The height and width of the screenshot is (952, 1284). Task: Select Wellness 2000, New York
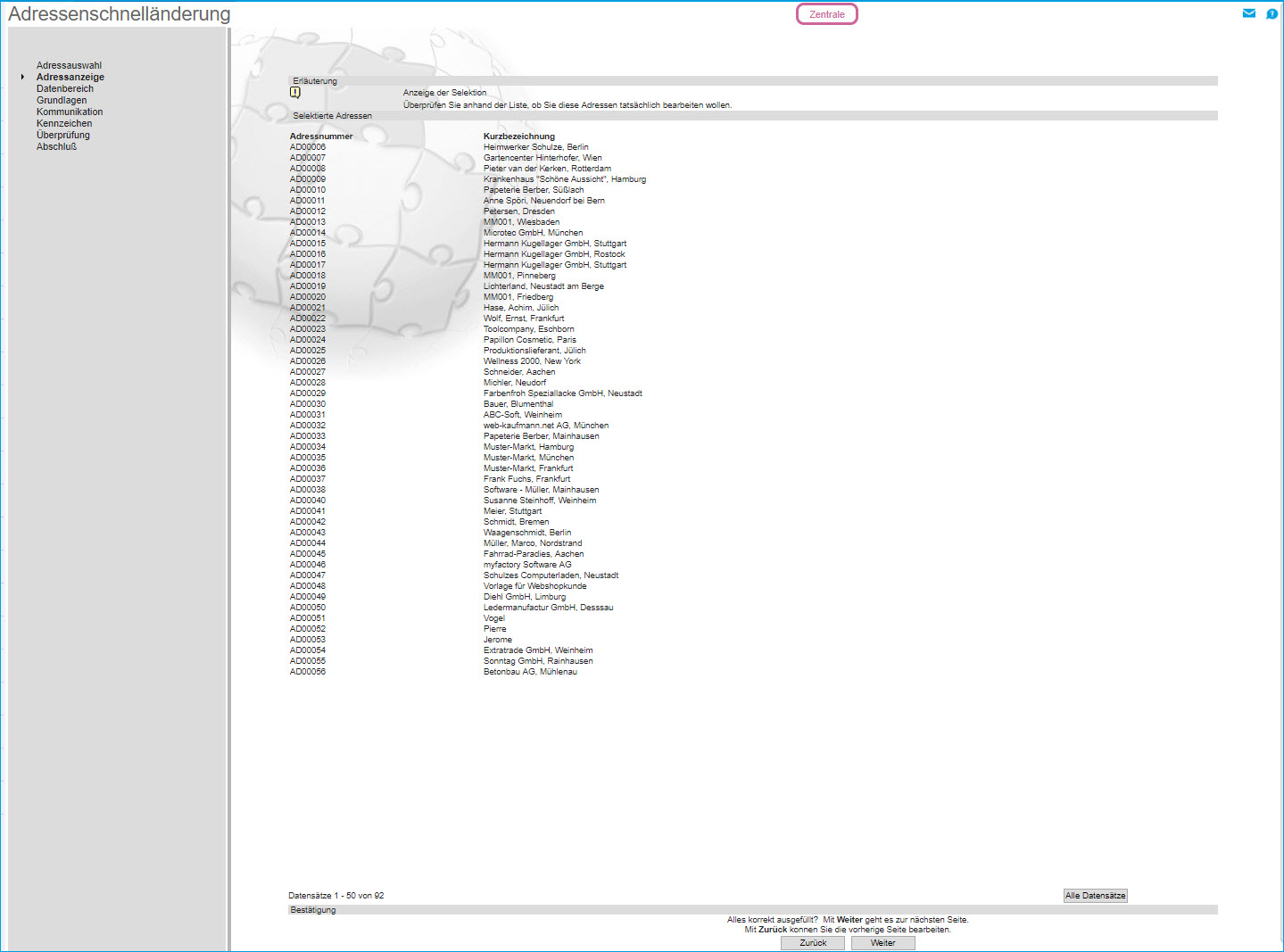tap(532, 361)
